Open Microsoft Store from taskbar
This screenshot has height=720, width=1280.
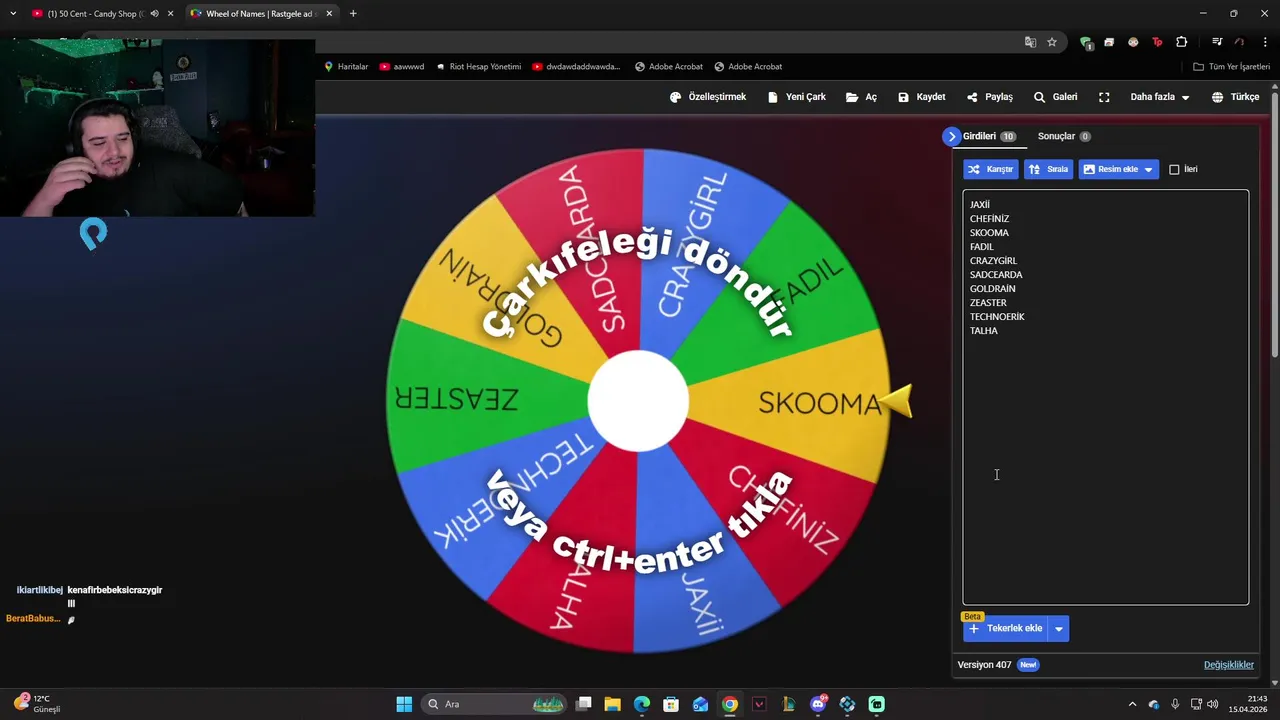[x=671, y=704]
